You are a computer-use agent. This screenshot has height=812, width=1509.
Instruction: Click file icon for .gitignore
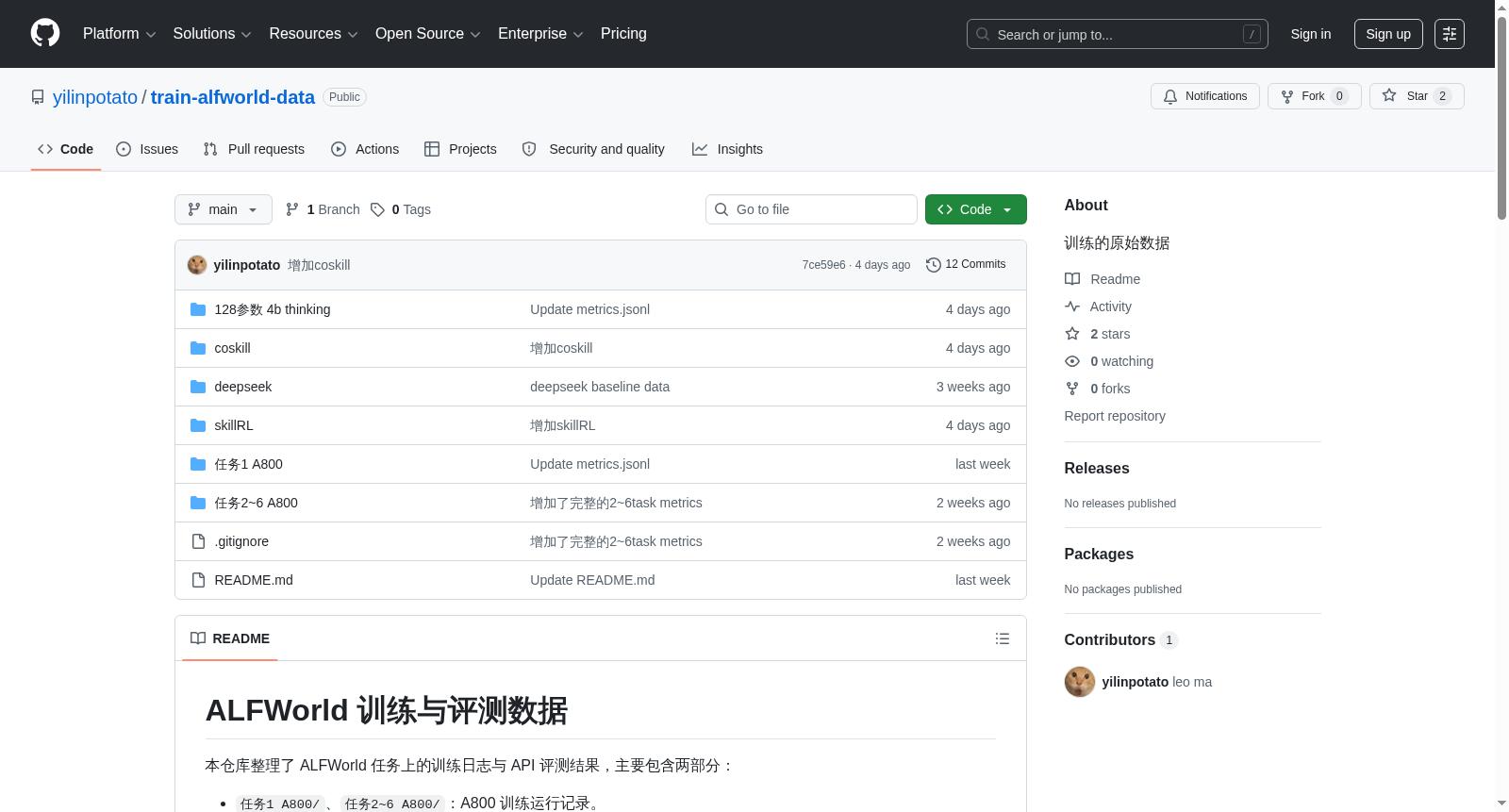coord(198,541)
